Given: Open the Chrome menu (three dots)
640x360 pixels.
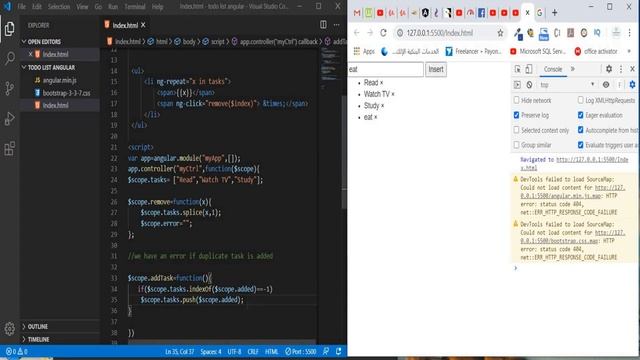Looking at the screenshot, I should [x=629, y=33].
